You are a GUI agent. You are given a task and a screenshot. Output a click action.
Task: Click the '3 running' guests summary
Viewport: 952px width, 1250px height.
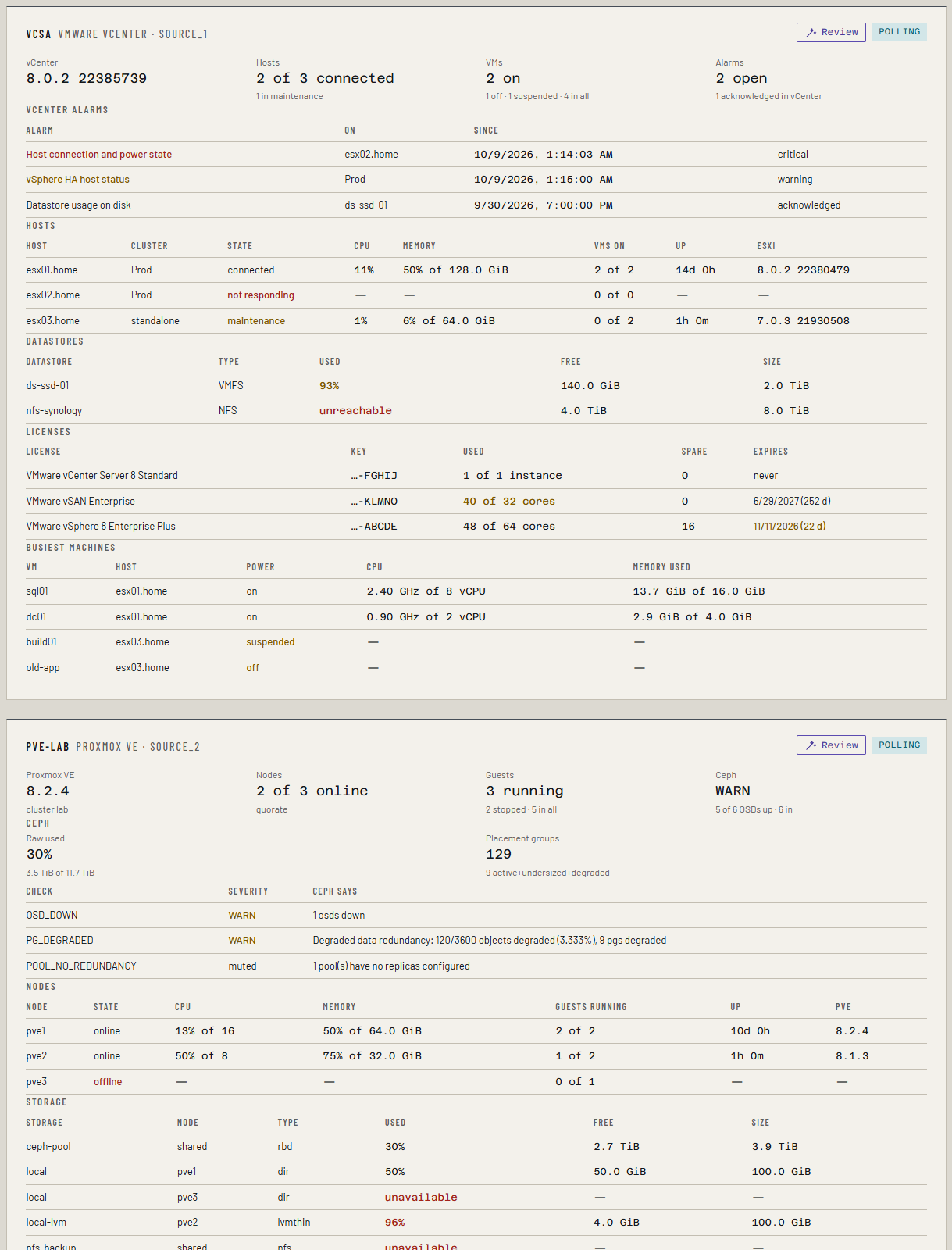(x=524, y=791)
